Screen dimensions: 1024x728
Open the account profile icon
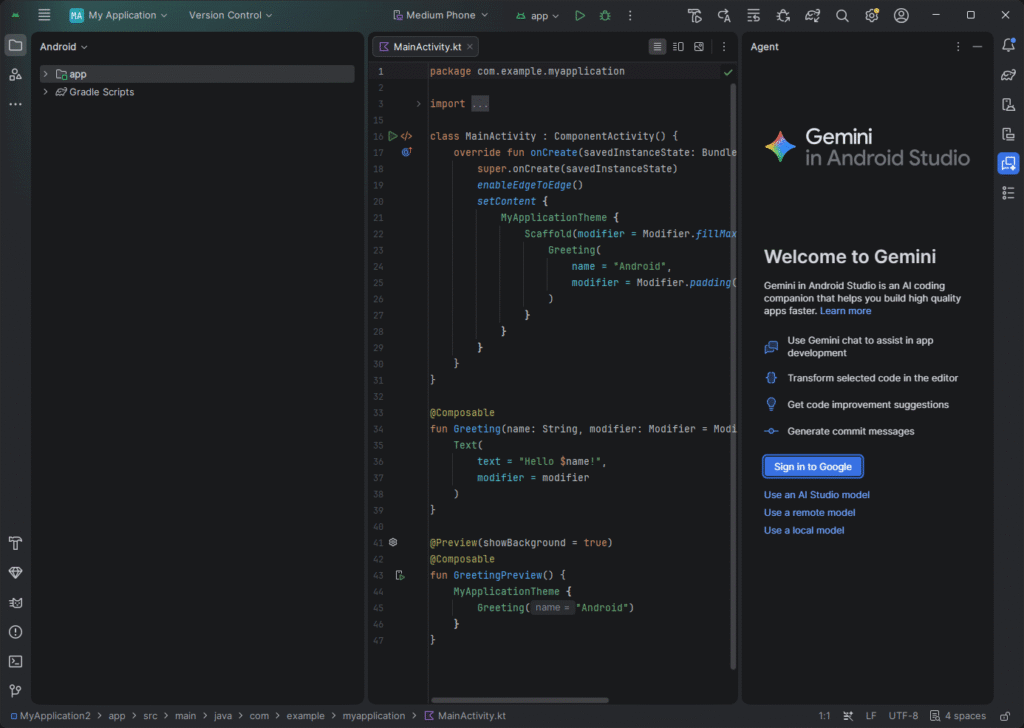point(901,15)
